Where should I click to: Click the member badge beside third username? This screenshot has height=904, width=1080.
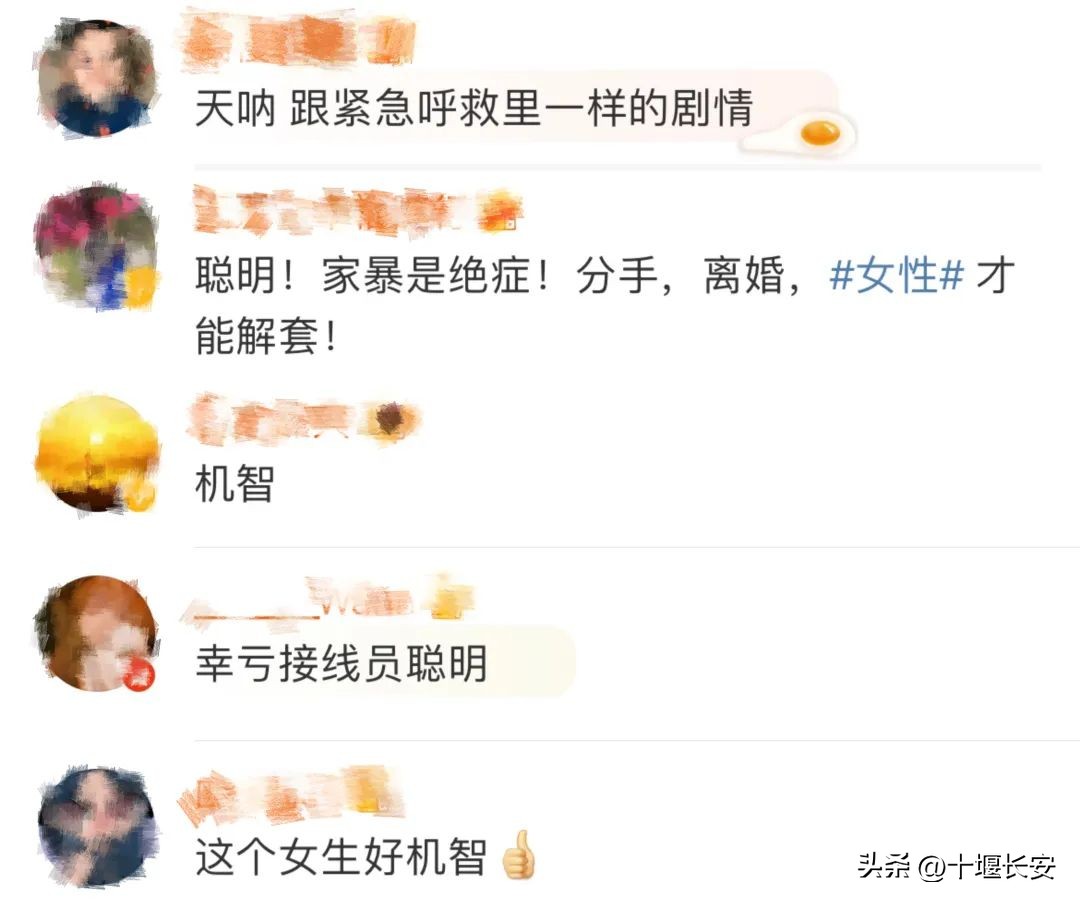(x=394, y=420)
